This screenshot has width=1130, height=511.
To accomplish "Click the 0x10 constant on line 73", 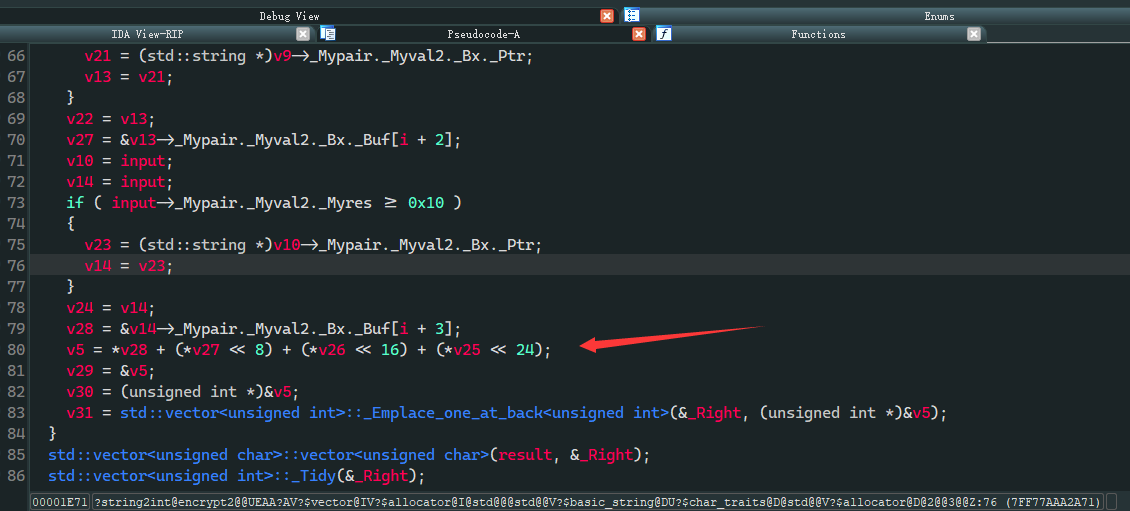I will [x=424, y=202].
